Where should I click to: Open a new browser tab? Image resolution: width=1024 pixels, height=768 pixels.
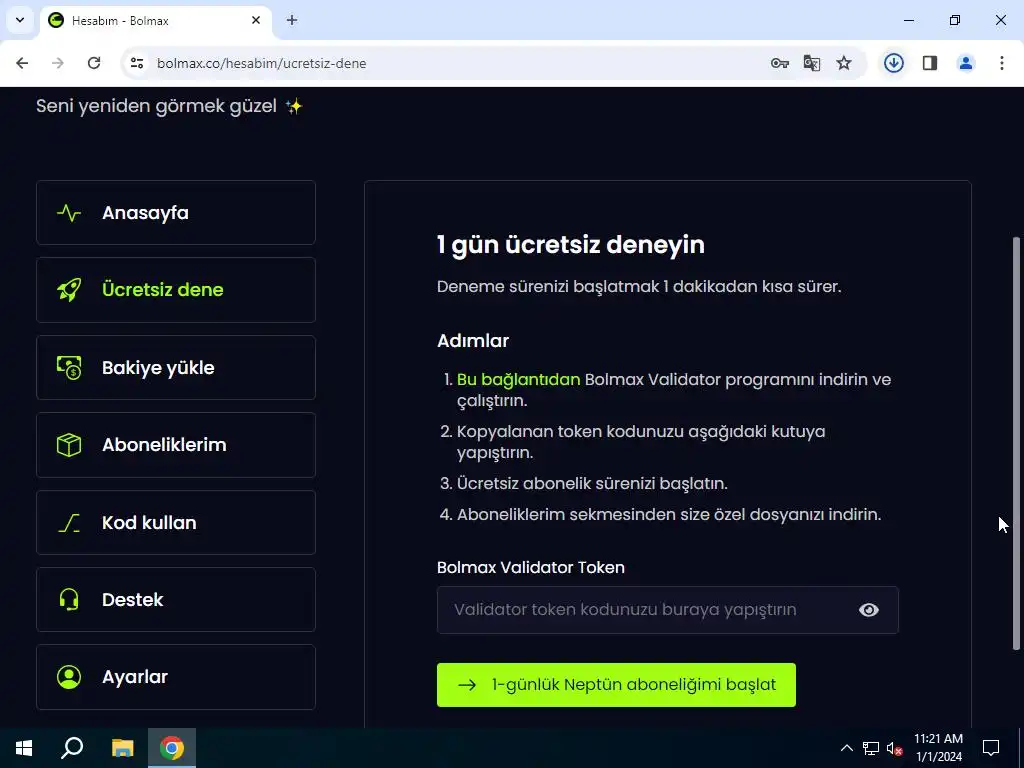(x=292, y=20)
